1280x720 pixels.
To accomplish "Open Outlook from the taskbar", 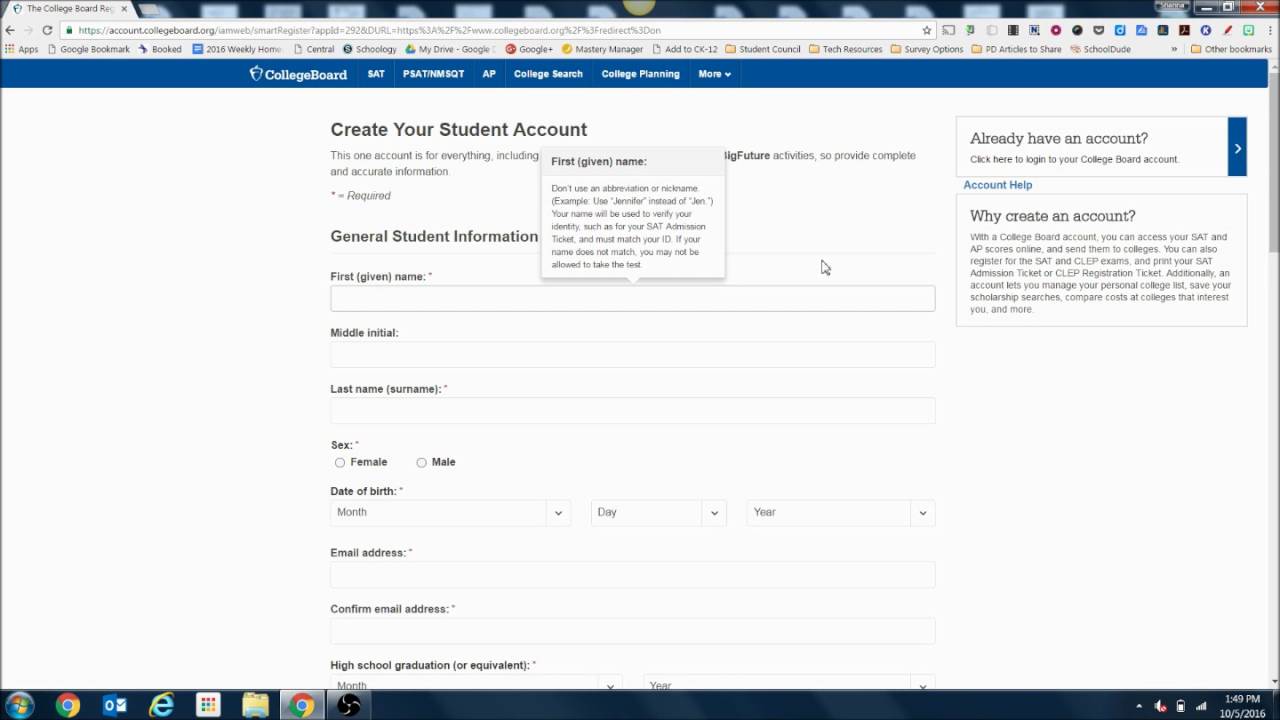I will [x=115, y=706].
